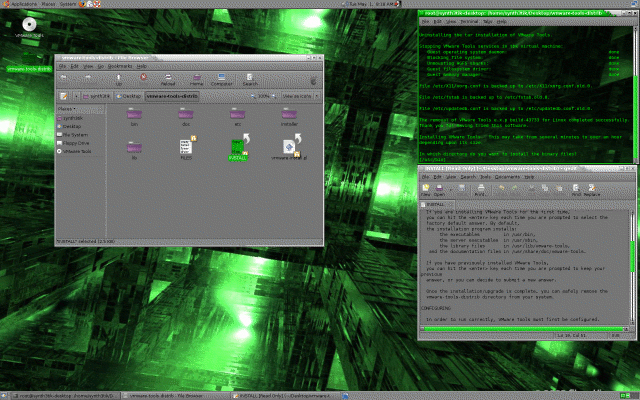Click New document icon in gedit
The width and height of the screenshot is (640, 400).
pyautogui.click(x=426, y=190)
